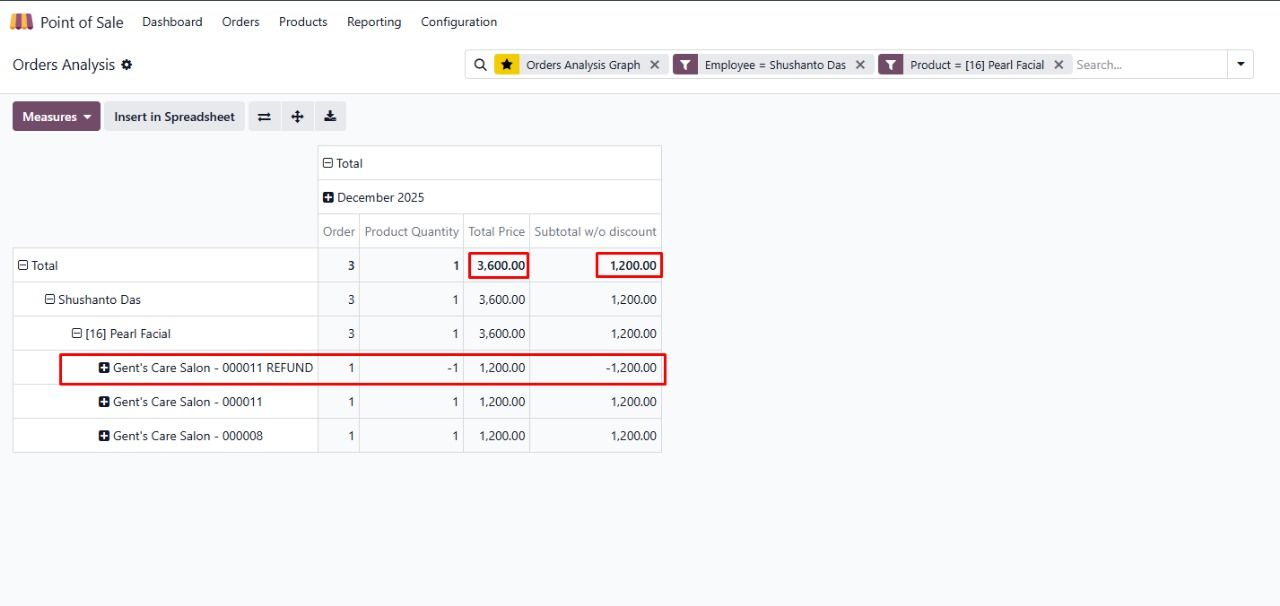Open the settings gear beside Orders Analysis

[127, 65]
